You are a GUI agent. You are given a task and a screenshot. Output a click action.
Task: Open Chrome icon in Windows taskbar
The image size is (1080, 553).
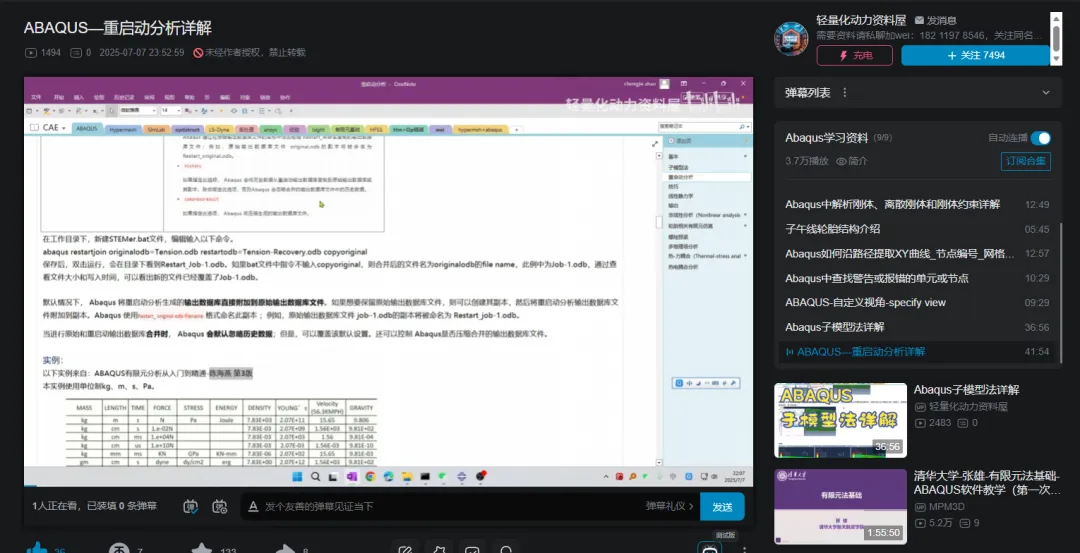coord(371,477)
